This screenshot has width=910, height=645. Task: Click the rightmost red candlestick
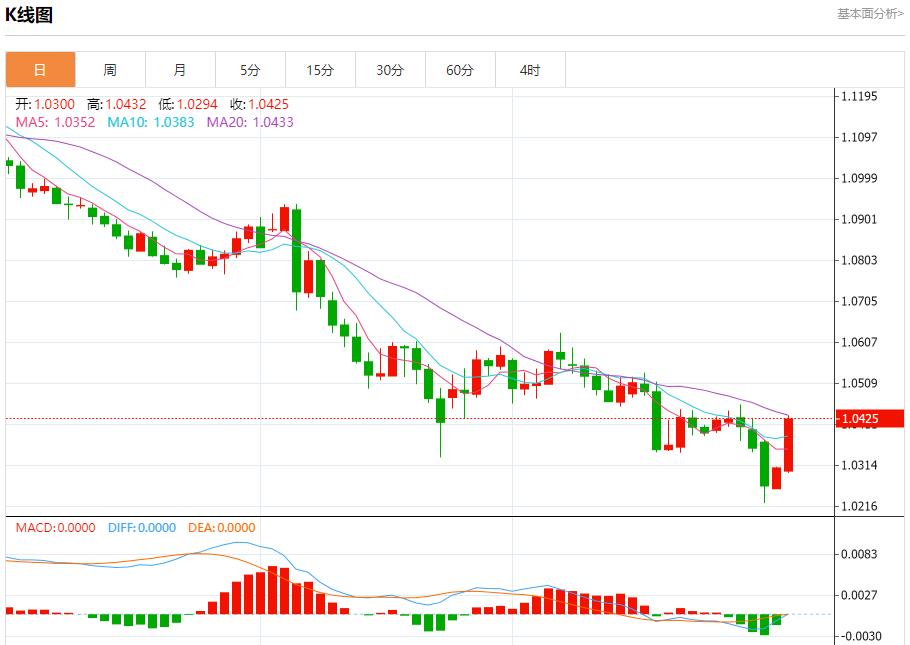(789, 445)
